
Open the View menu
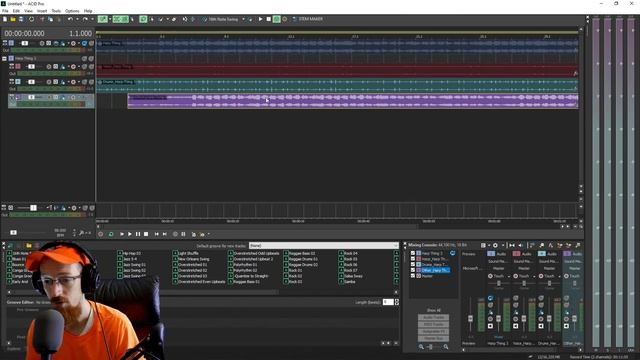point(28,11)
